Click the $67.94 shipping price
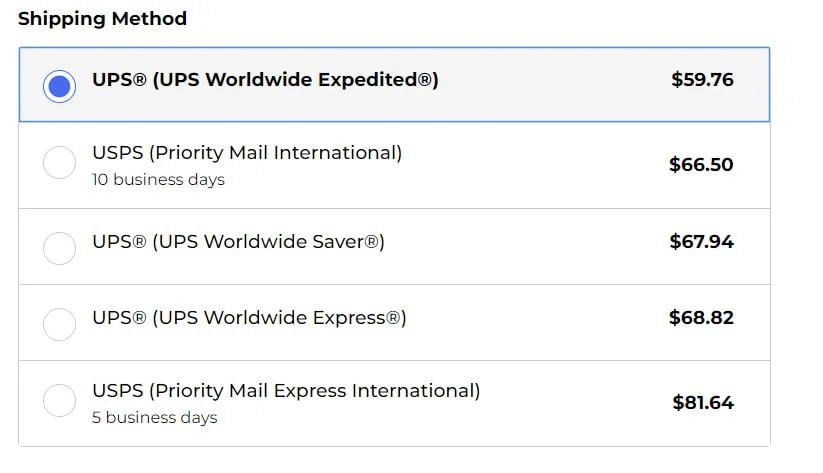 tap(701, 241)
